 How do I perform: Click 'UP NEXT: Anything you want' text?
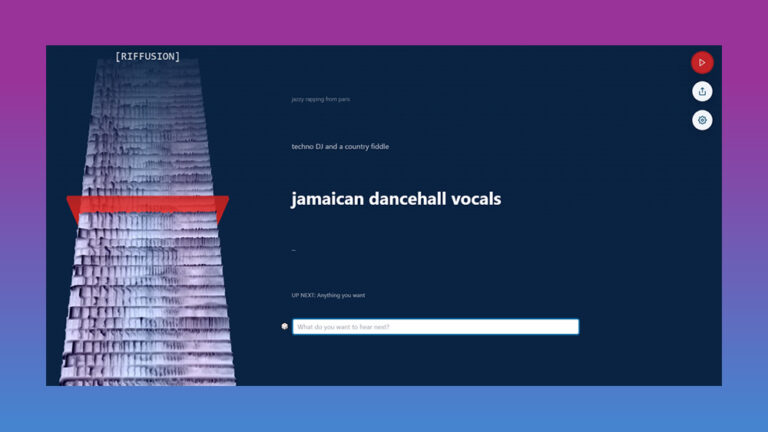328,295
